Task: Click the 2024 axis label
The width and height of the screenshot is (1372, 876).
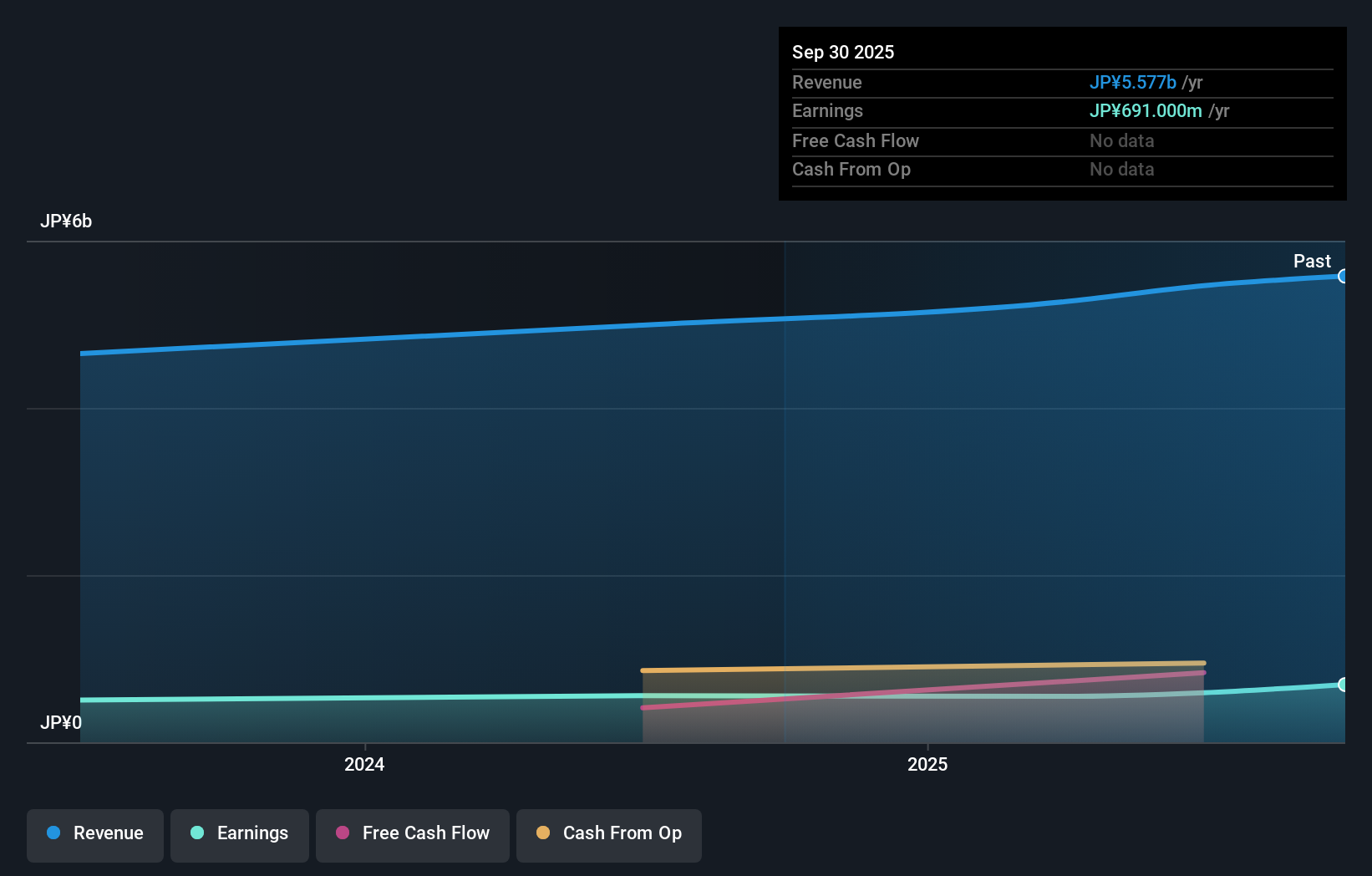Action: (363, 764)
